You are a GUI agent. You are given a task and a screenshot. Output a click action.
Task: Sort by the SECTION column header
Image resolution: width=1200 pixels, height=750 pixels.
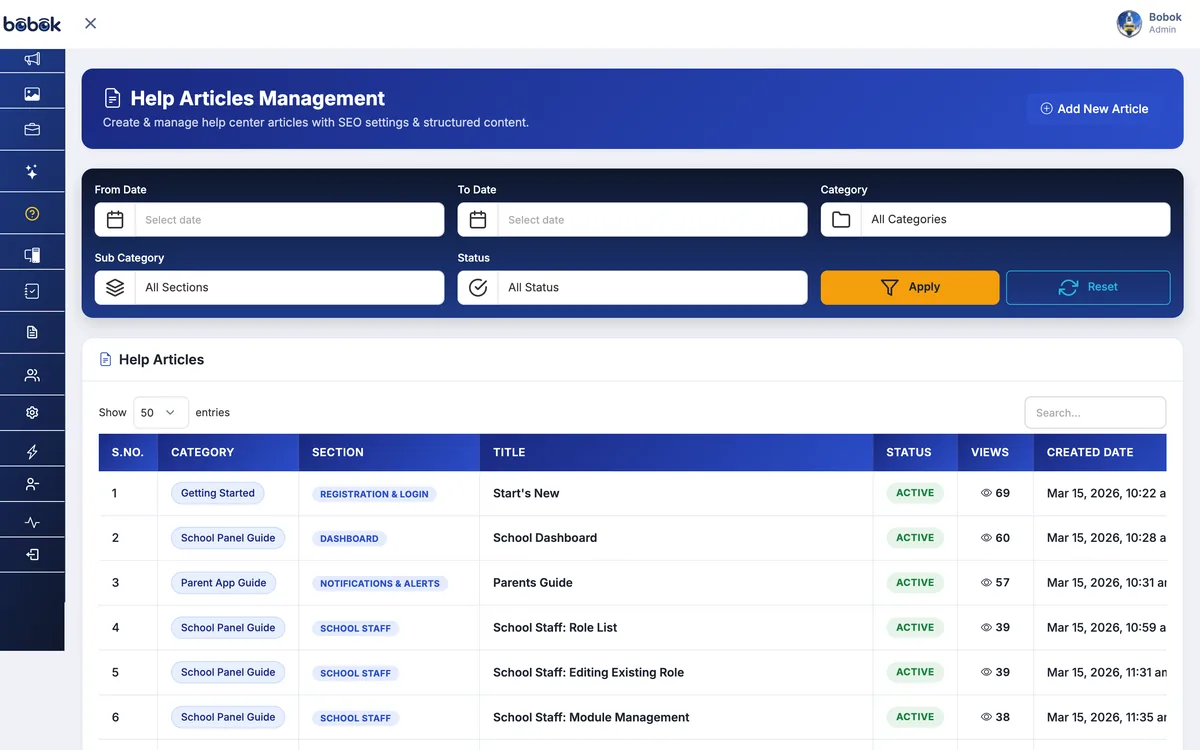pyautogui.click(x=389, y=452)
